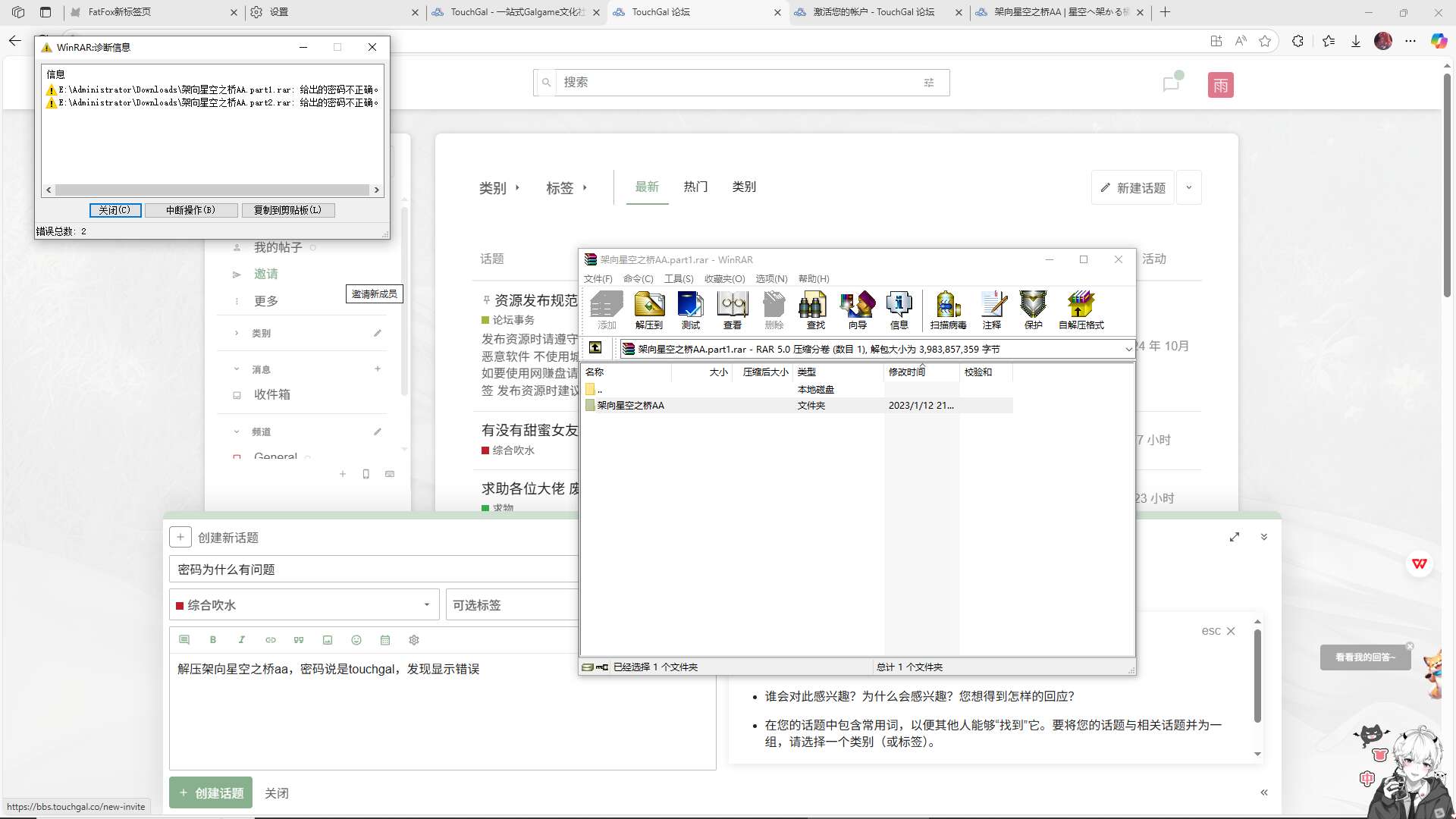Open WinRAR 文件(F) menu
The width and height of the screenshot is (1456, 819).
point(598,278)
